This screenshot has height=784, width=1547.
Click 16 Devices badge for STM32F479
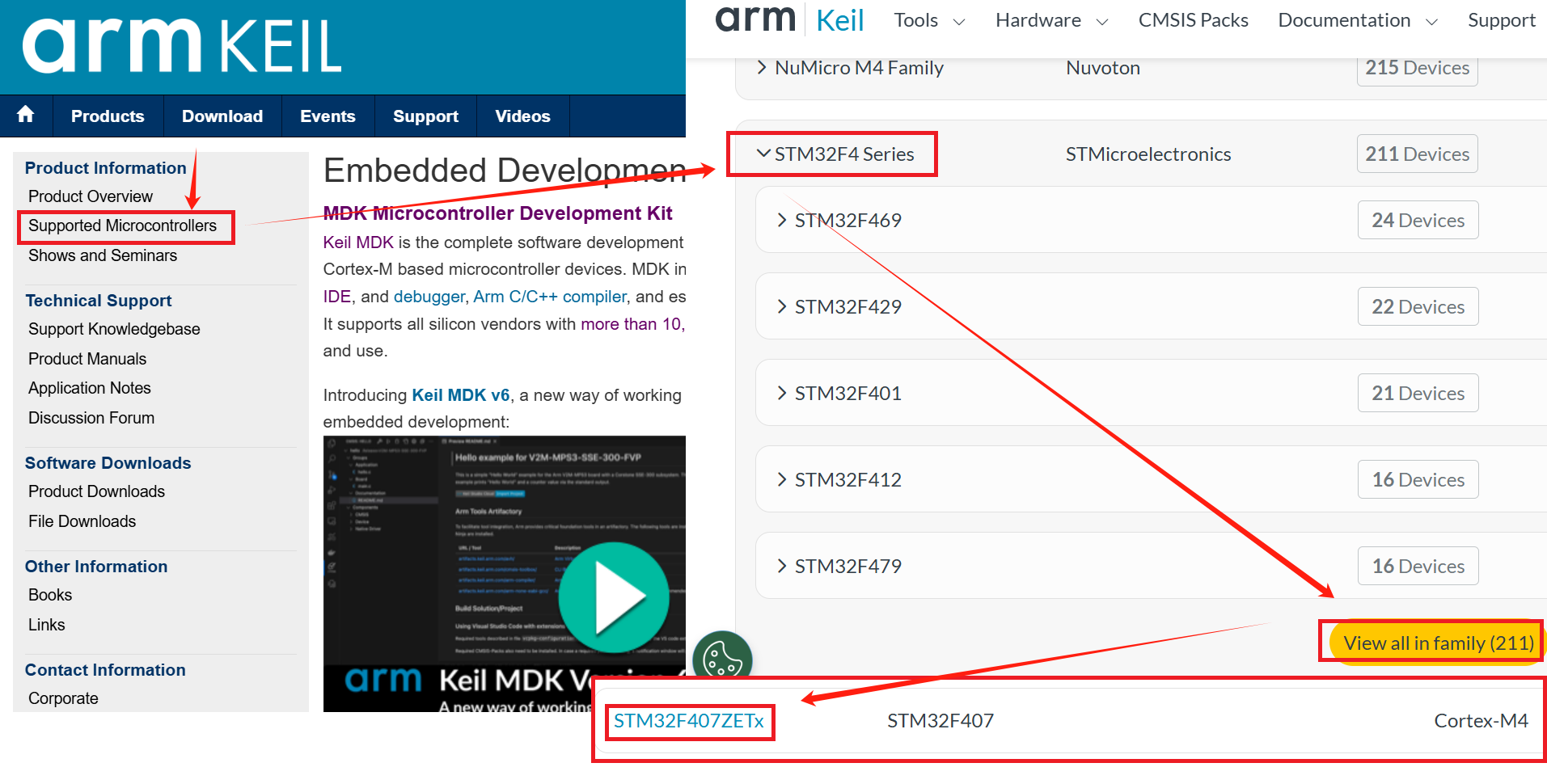(1418, 566)
